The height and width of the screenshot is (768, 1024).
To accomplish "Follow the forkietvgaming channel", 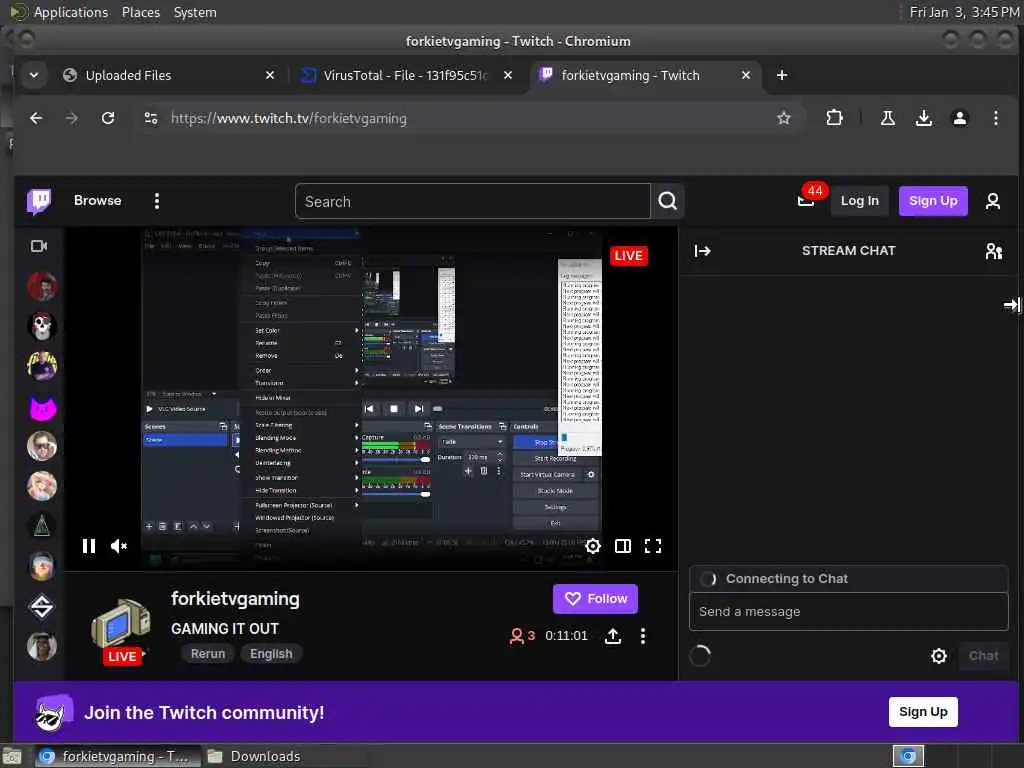I will coord(595,599).
